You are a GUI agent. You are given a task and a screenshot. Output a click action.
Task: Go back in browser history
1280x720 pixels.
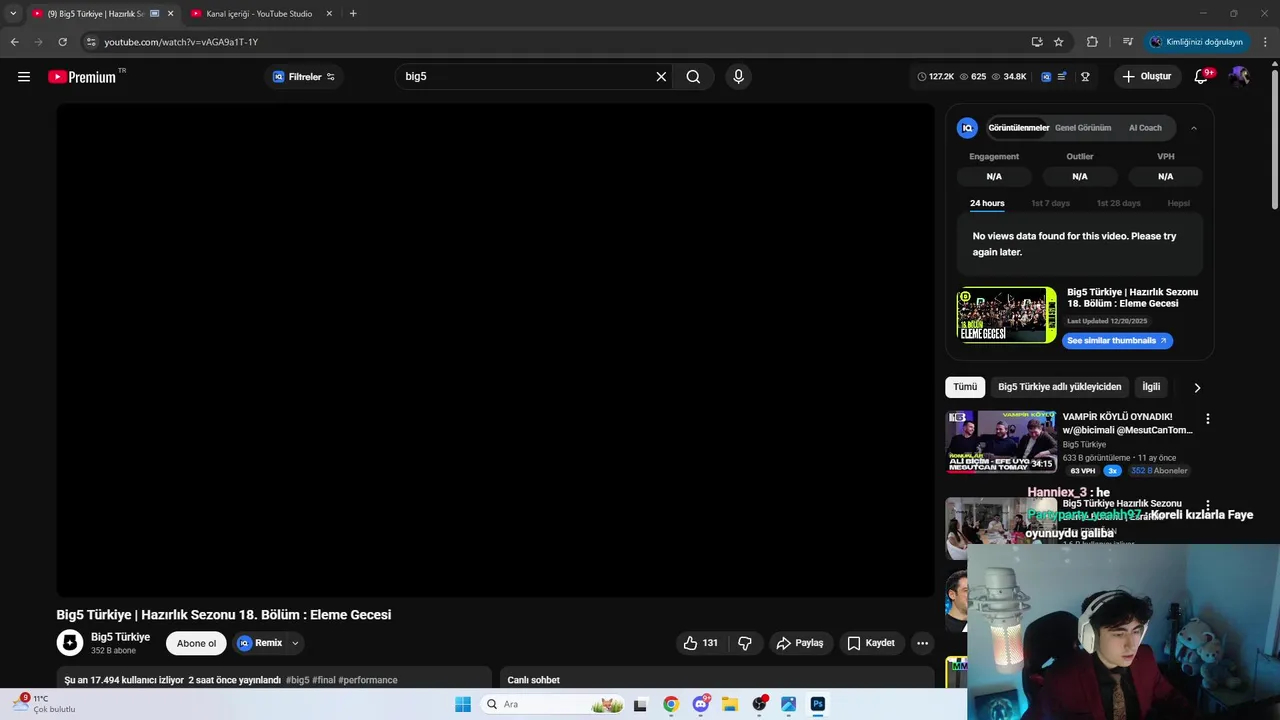[14, 42]
